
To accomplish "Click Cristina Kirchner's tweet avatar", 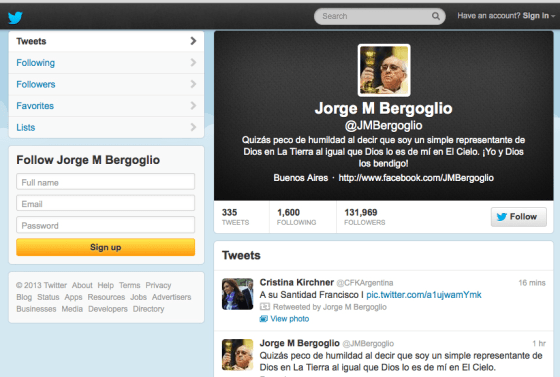I will tap(238, 294).
